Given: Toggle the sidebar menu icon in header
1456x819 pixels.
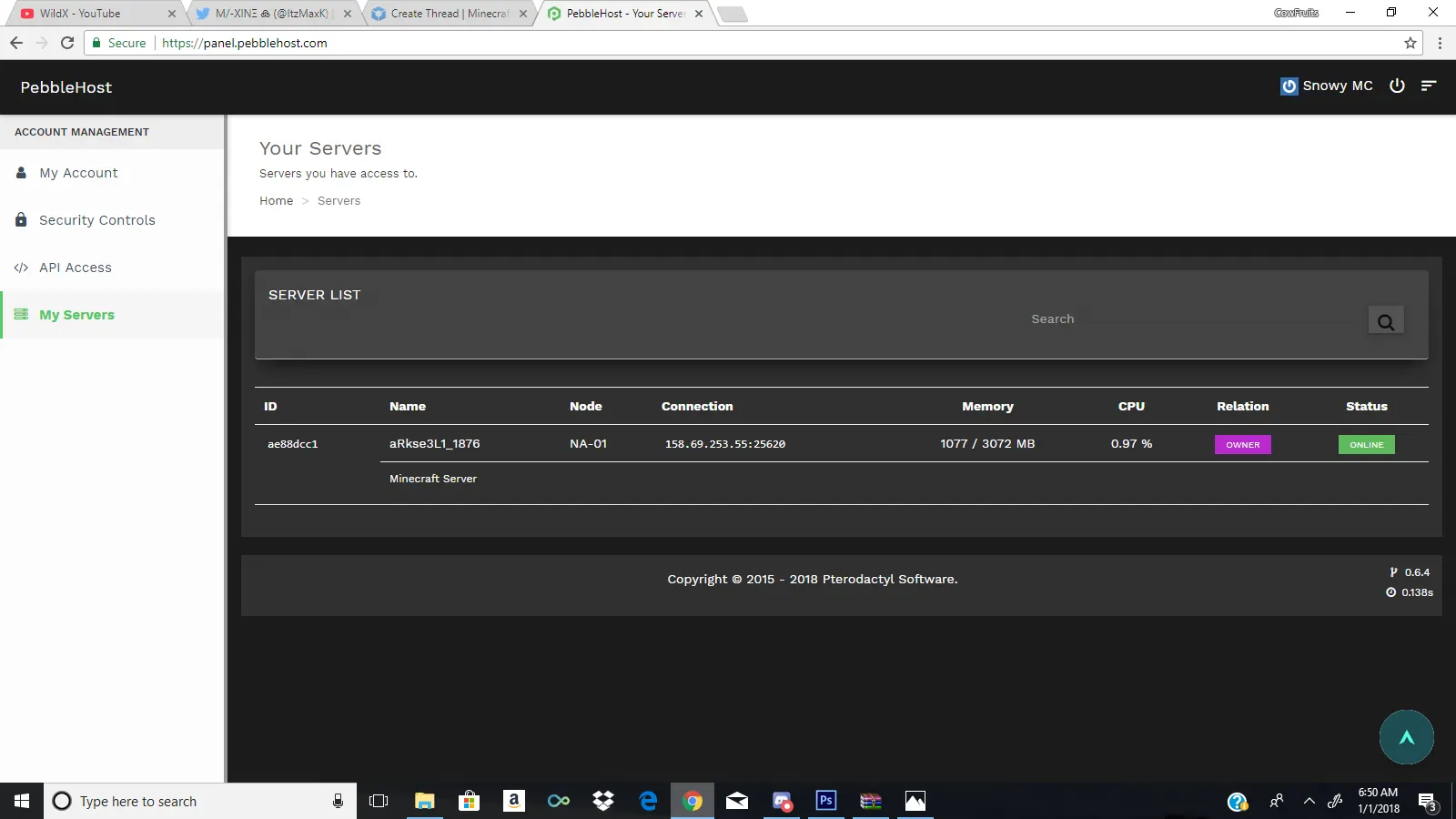Looking at the screenshot, I should pyautogui.click(x=1429, y=86).
